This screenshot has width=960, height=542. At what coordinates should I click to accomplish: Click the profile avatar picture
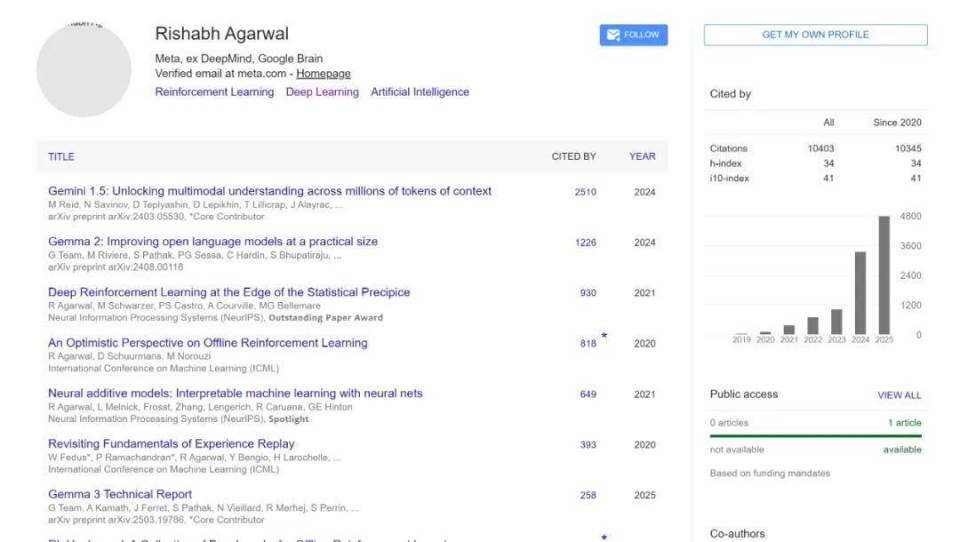click(84, 69)
